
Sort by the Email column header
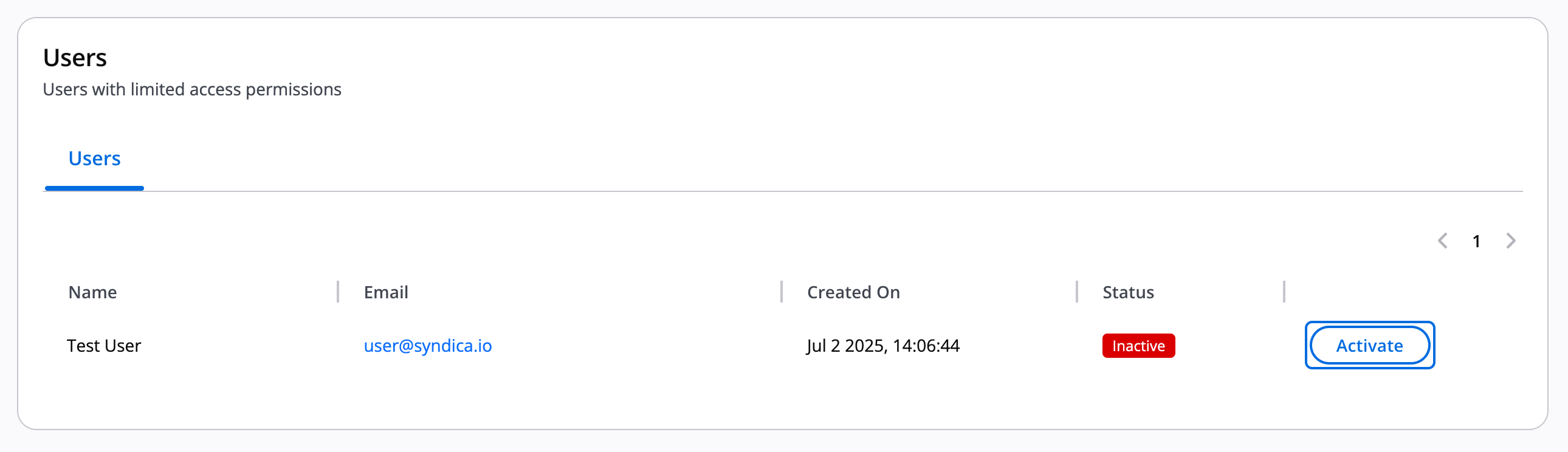point(386,293)
